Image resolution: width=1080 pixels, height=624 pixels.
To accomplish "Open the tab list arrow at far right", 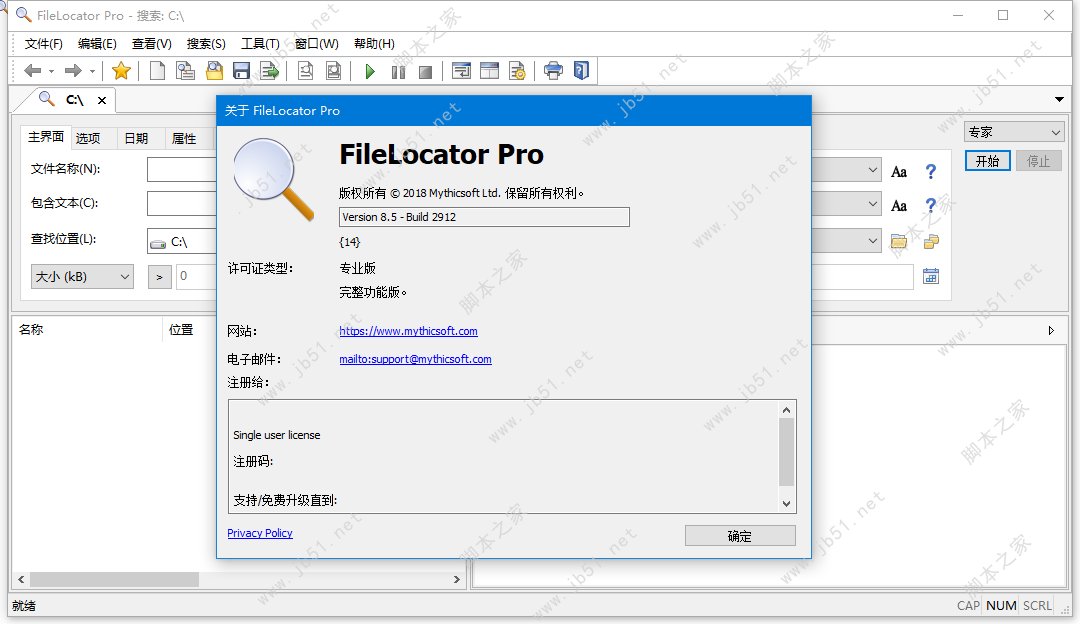I will click(1059, 99).
